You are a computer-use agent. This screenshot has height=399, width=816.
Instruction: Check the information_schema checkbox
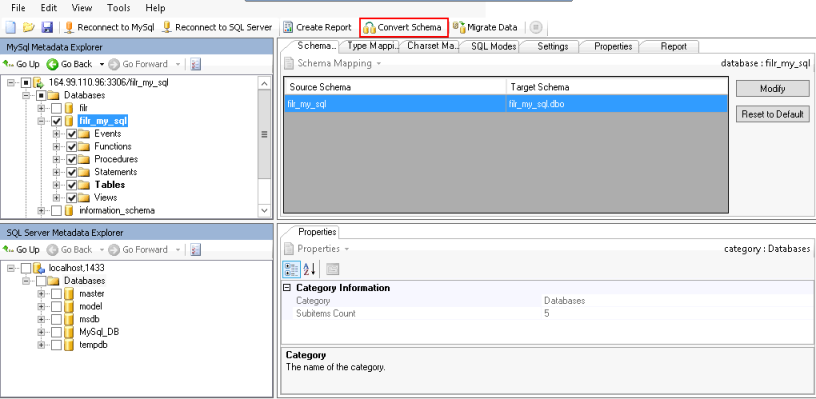click(x=56, y=211)
